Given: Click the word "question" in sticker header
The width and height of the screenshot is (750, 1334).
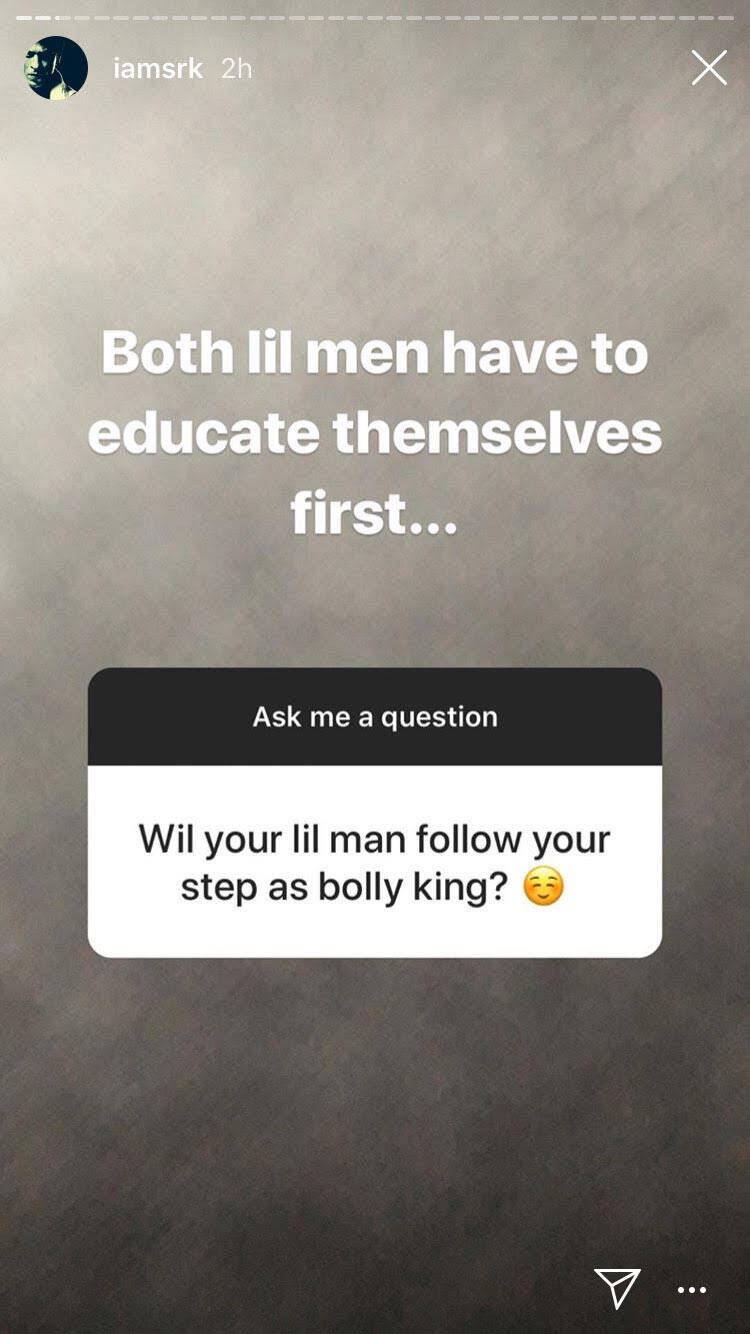Looking at the screenshot, I should (x=439, y=717).
